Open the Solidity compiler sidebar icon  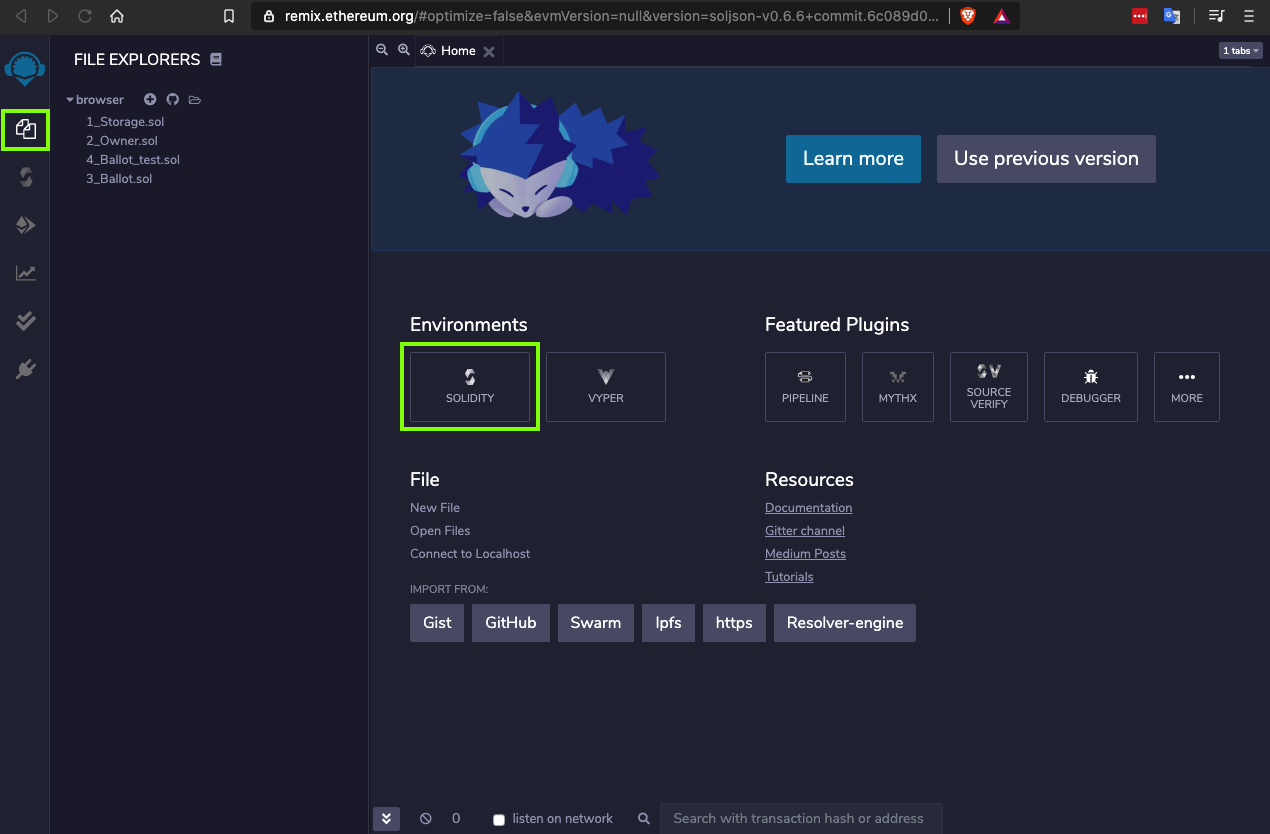click(x=26, y=177)
